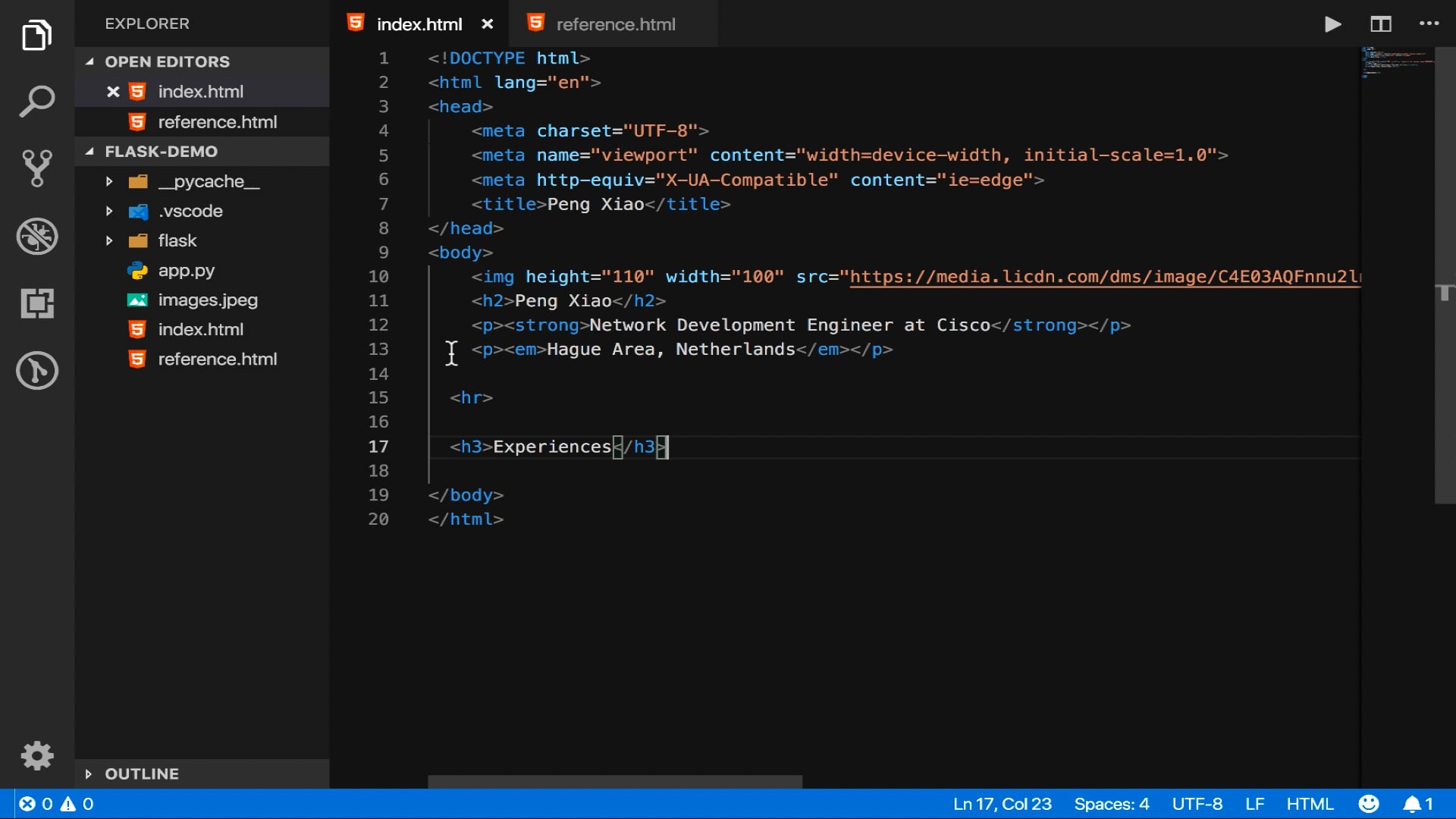Open the Search view in activity bar
This screenshot has width=1456, height=819.
(x=36, y=101)
